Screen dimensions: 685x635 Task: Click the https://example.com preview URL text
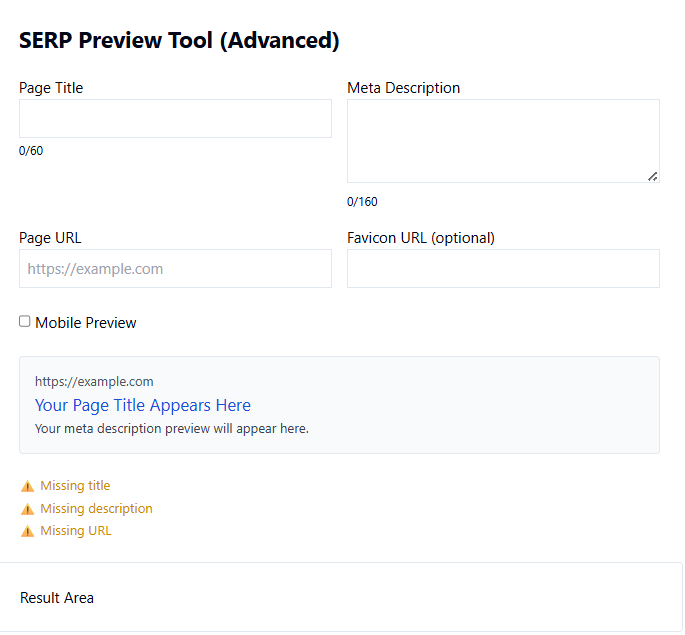94,381
